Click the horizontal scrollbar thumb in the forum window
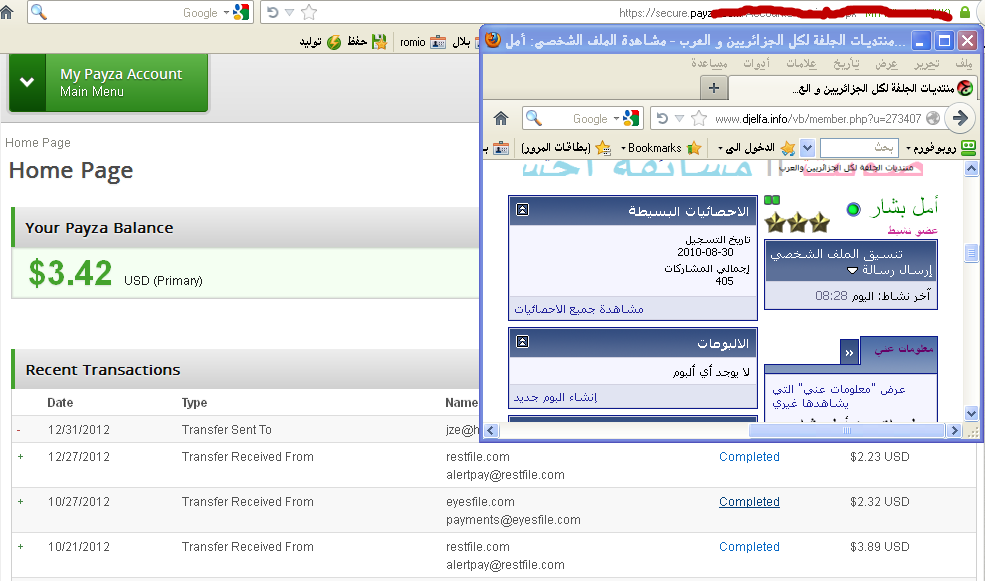 847,430
